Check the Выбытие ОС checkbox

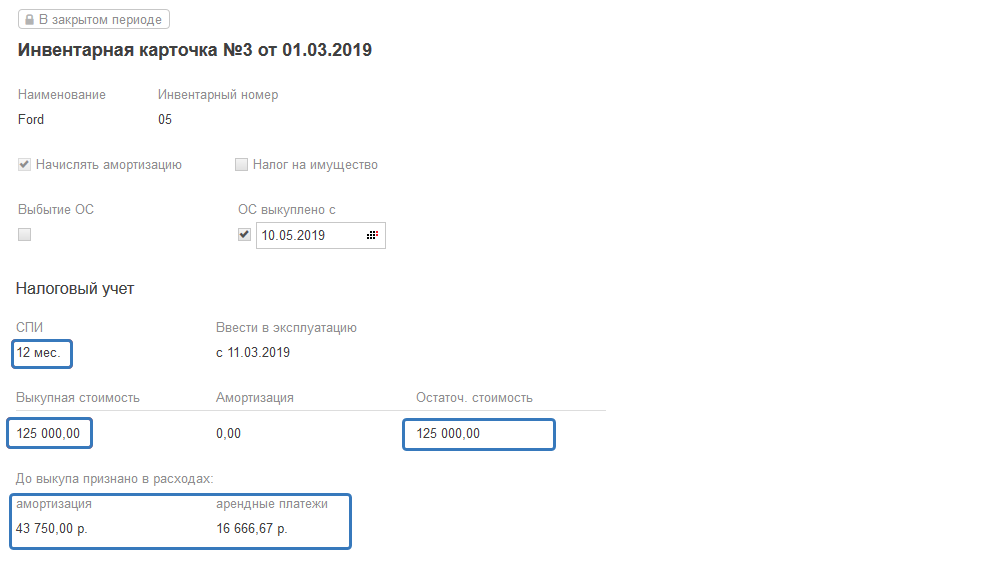pyautogui.click(x=25, y=234)
